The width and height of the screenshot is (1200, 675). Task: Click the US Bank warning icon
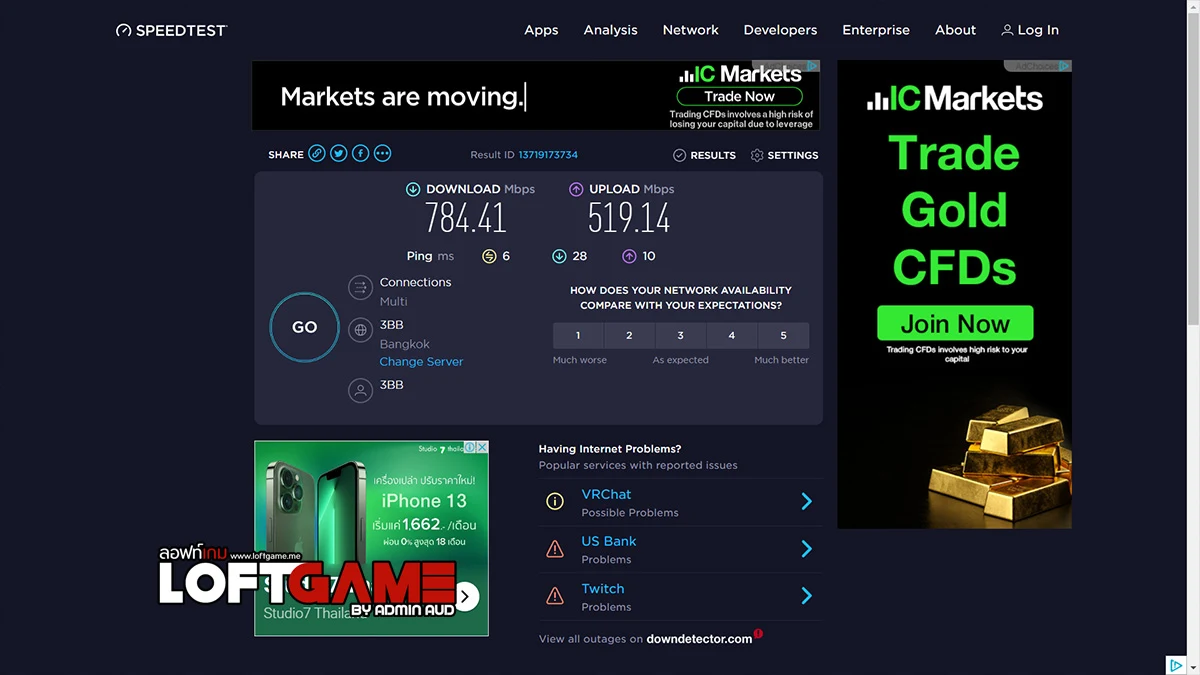(554, 549)
